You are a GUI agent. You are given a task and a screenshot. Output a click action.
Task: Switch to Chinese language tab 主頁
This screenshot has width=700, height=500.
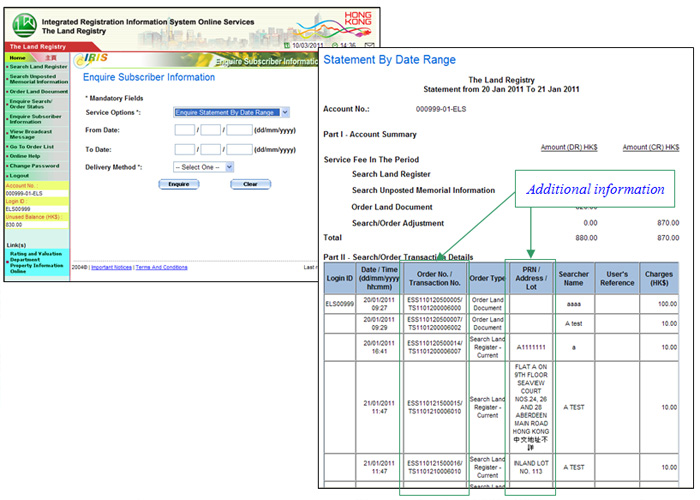(x=51, y=58)
